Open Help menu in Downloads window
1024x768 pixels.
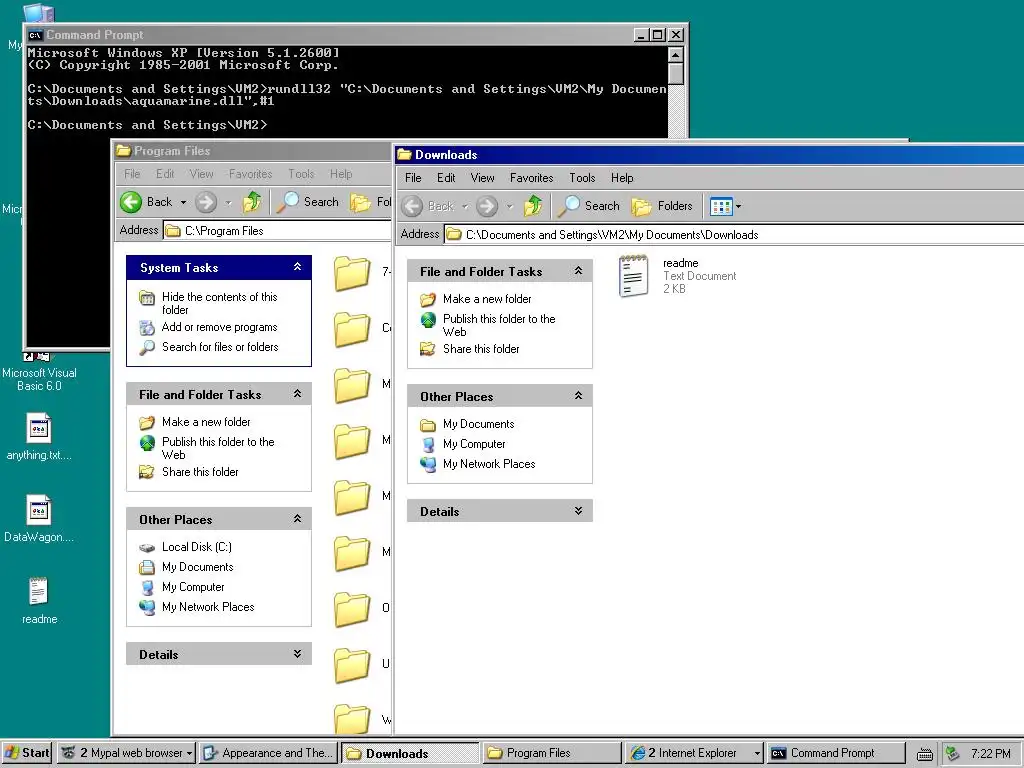coord(622,178)
